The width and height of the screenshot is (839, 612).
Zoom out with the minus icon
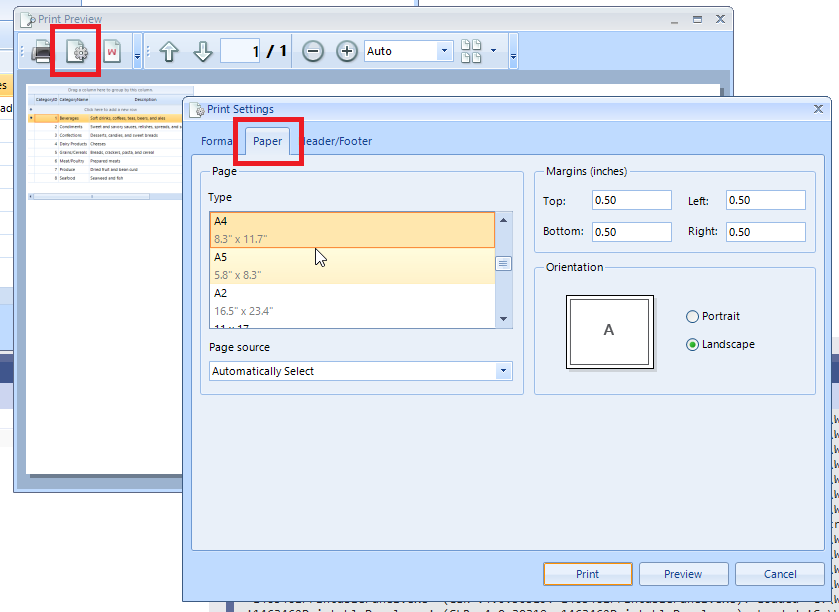click(x=313, y=52)
